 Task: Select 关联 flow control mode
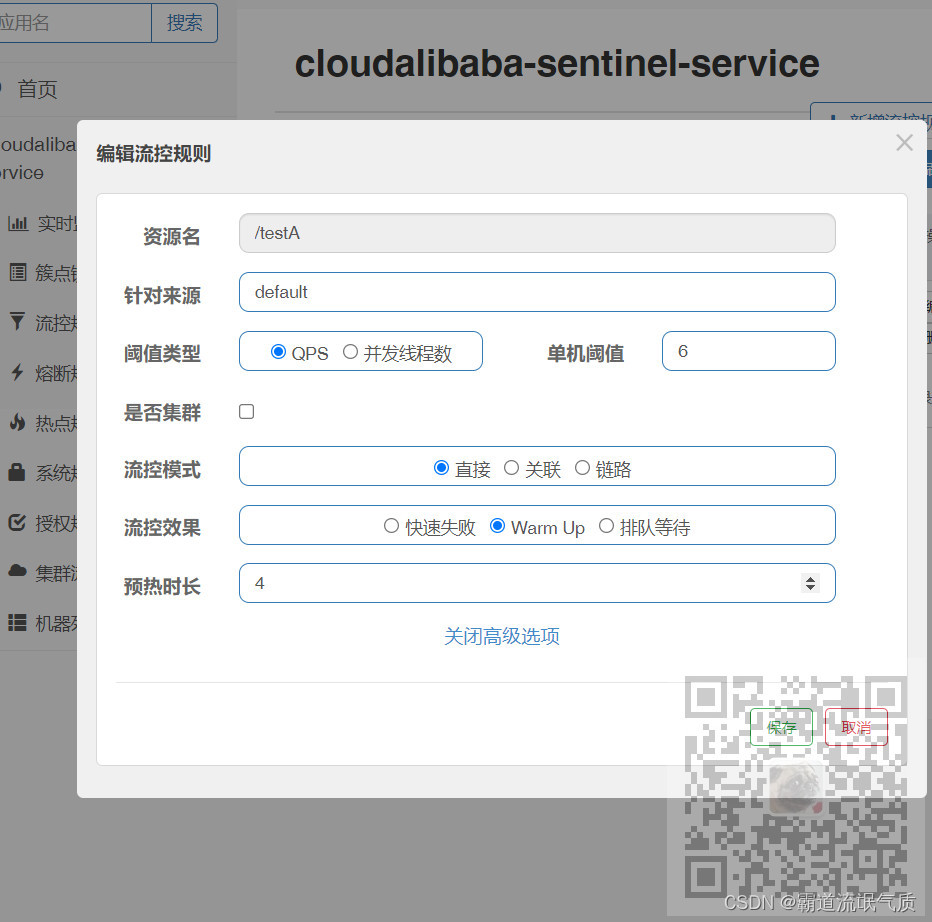pos(511,467)
